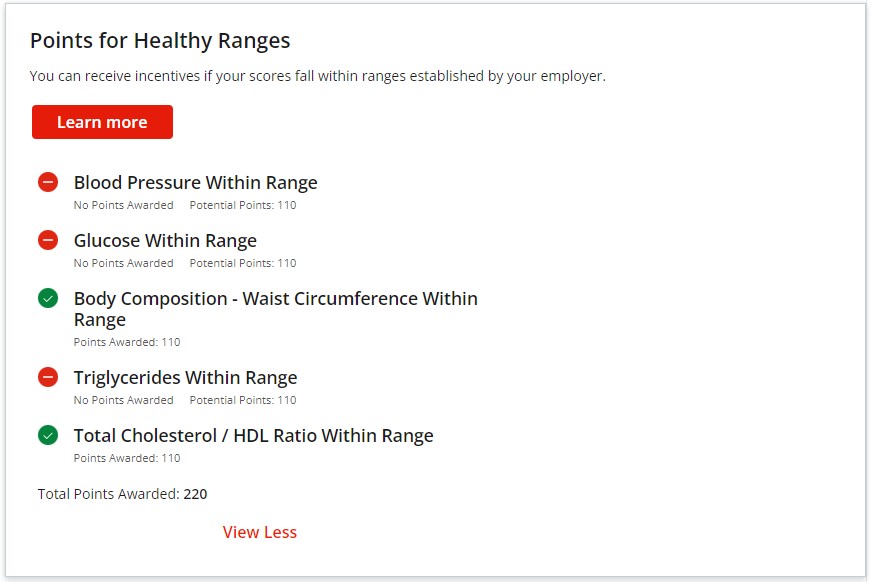The image size is (871, 582).
Task: Click Potential Points 110 under Glucose
Action: click(243, 263)
